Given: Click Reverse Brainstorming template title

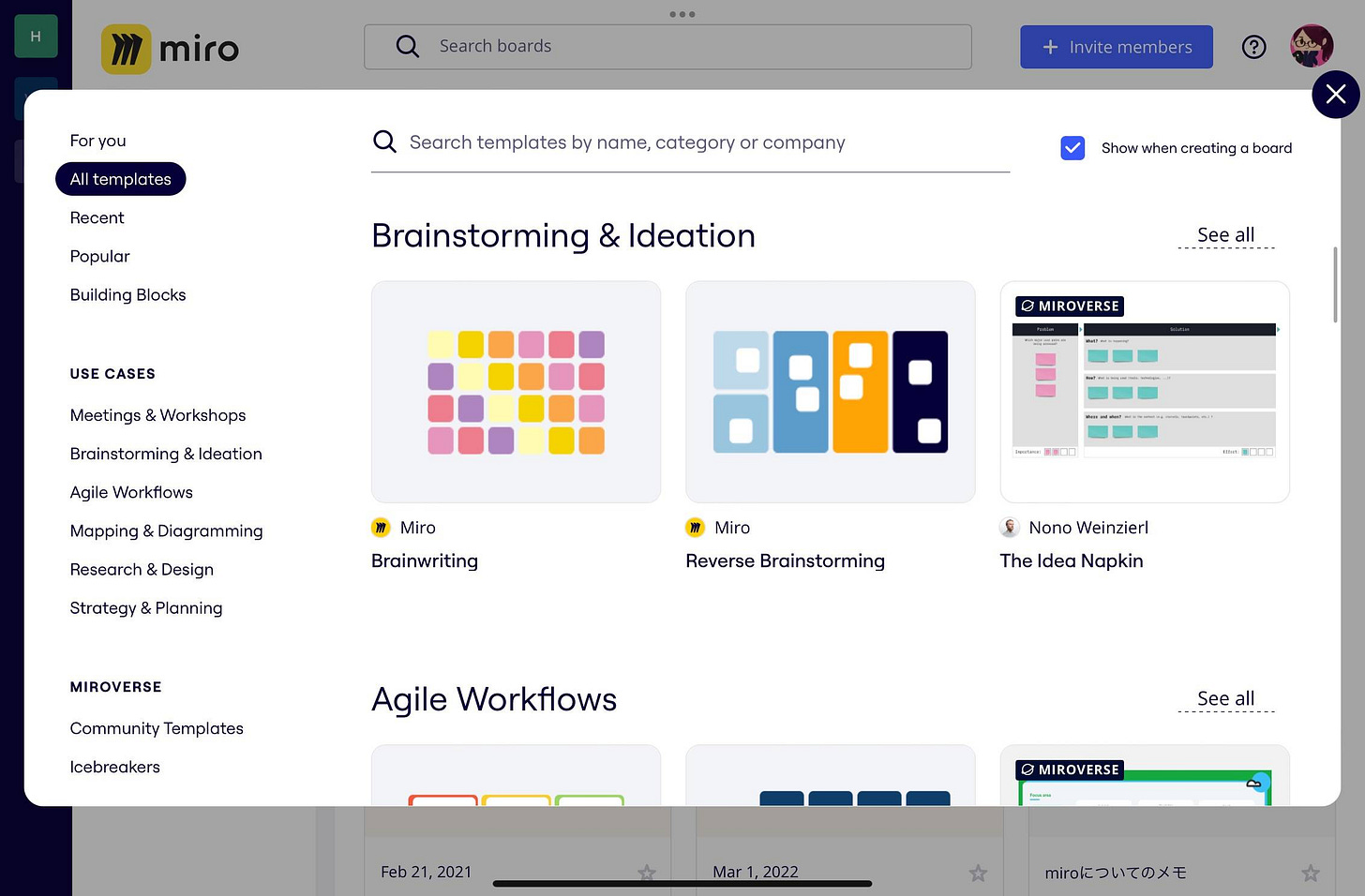Looking at the screenshot, I should (785, 560).
